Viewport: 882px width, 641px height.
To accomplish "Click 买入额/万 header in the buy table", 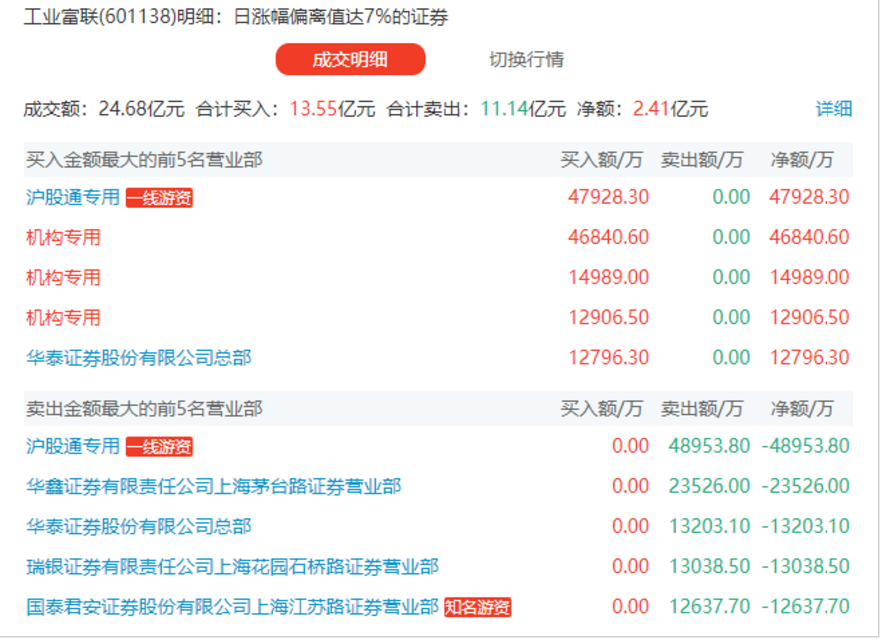I will [601, 160].
